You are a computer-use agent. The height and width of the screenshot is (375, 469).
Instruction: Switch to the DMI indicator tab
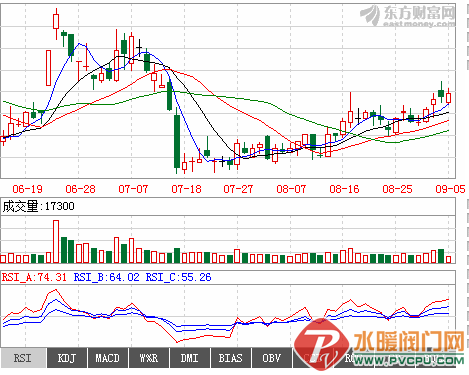(x=190, y=358)
